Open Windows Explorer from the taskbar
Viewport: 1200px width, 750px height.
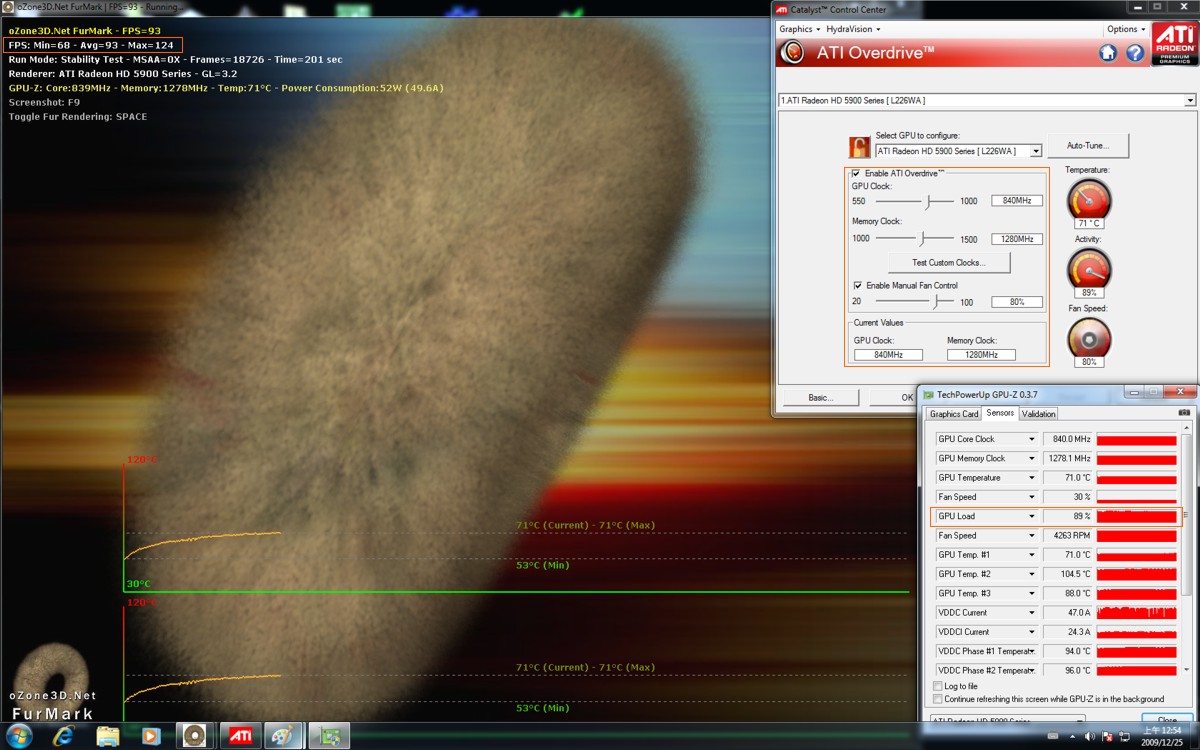[x=108, y=736]
